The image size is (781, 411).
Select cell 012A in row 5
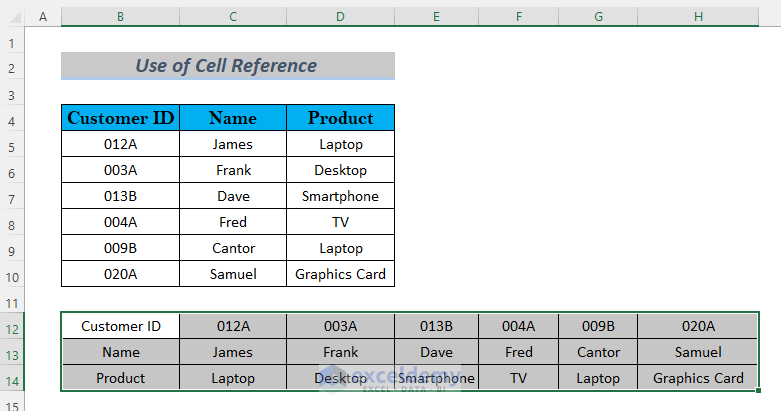(120, 144)
